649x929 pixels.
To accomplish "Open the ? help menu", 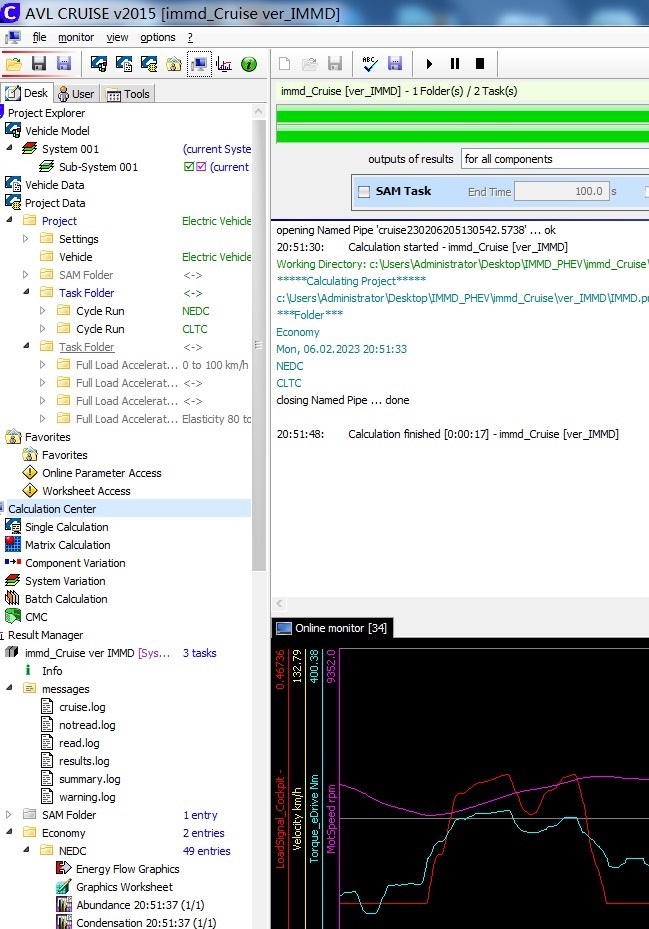I will point(190,37).
